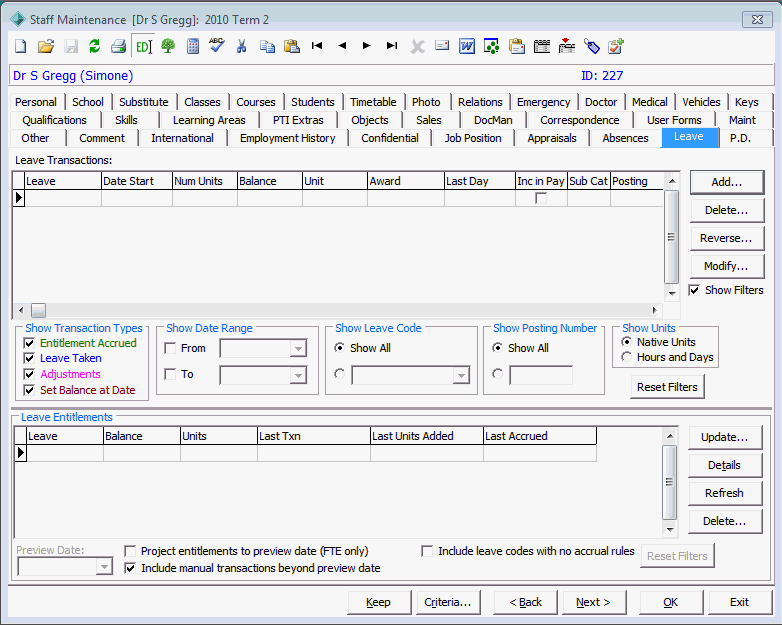This screenshot has height=625, width=782.
Task: Go to the first record icon
Action: [317, 45]
